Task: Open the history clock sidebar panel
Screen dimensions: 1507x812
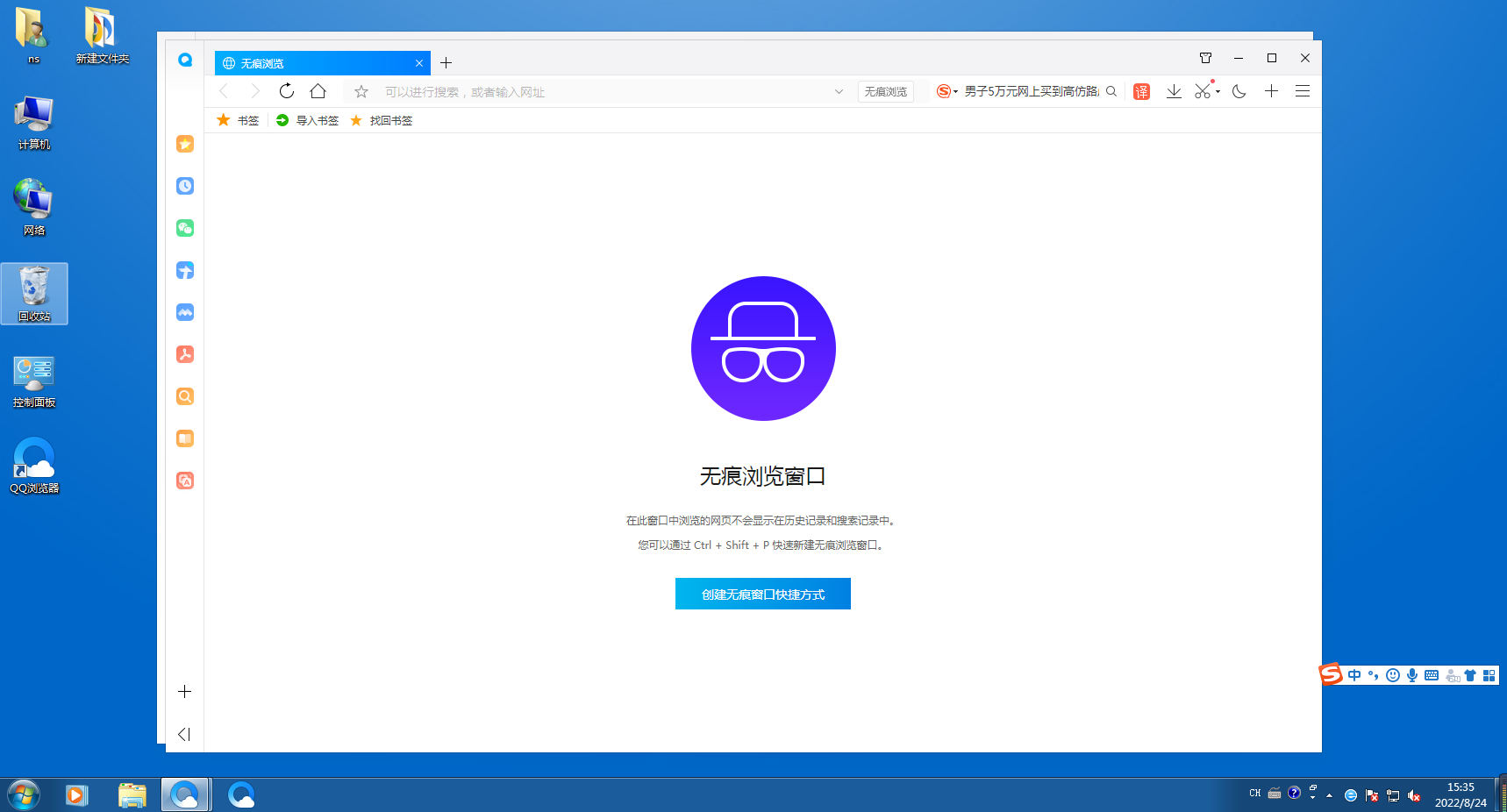Action: (185, 186)
